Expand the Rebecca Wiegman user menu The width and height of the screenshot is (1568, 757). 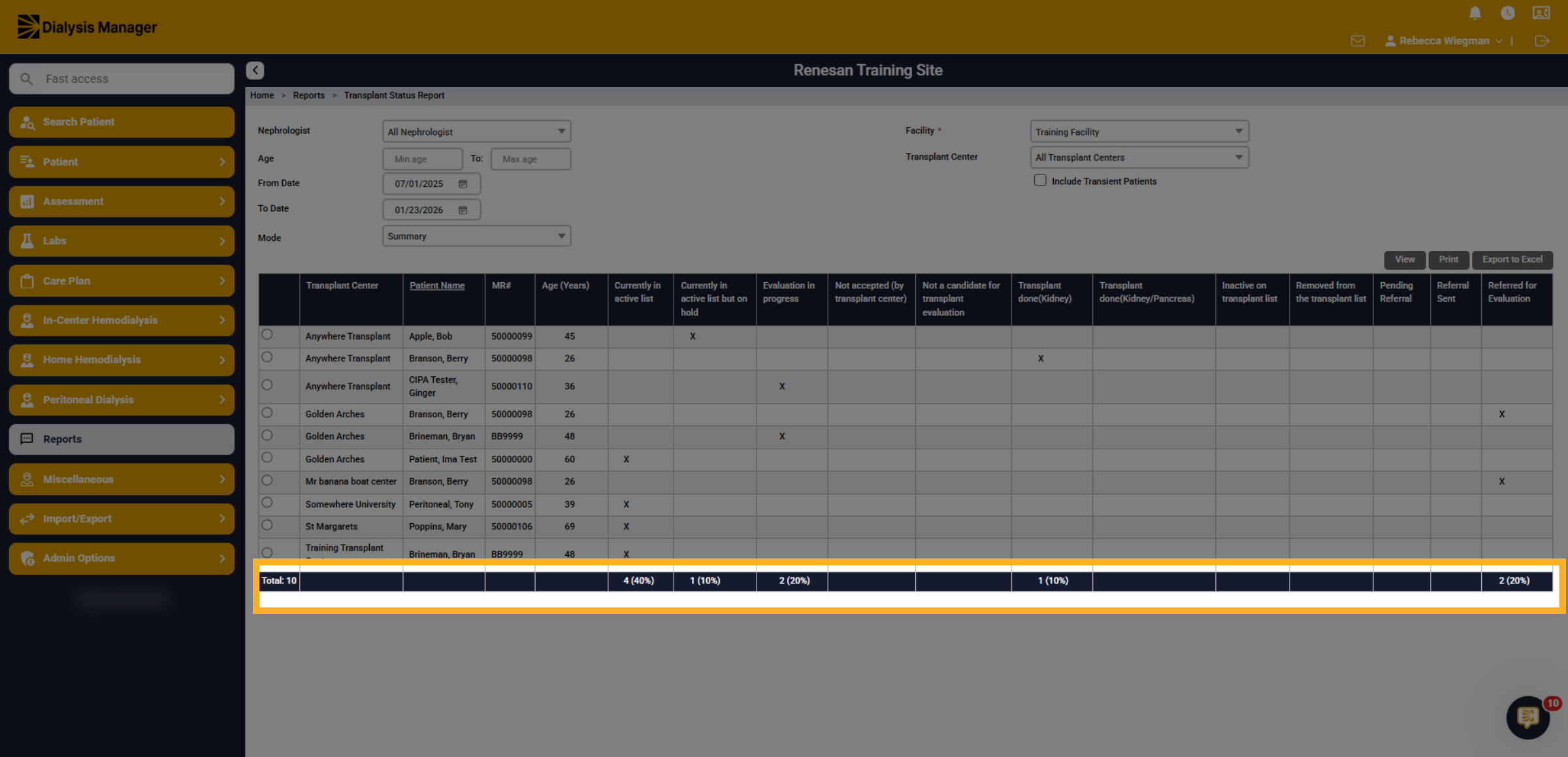click(1443, 41)
